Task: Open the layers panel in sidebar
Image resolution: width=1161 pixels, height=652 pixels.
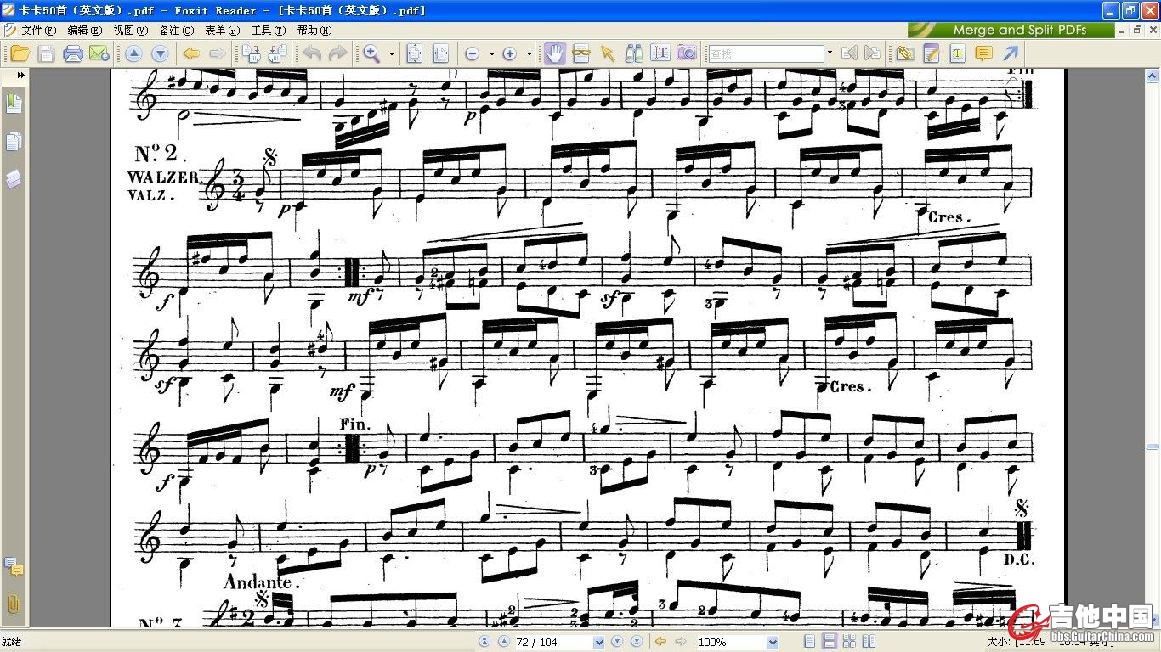Action: tap(13, 179)
